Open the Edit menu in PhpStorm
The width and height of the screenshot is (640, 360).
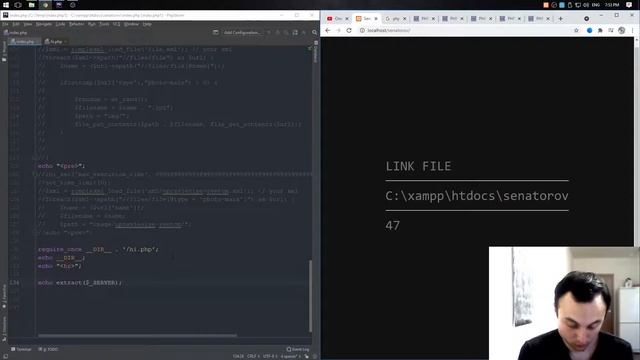[x=16, y=24]
